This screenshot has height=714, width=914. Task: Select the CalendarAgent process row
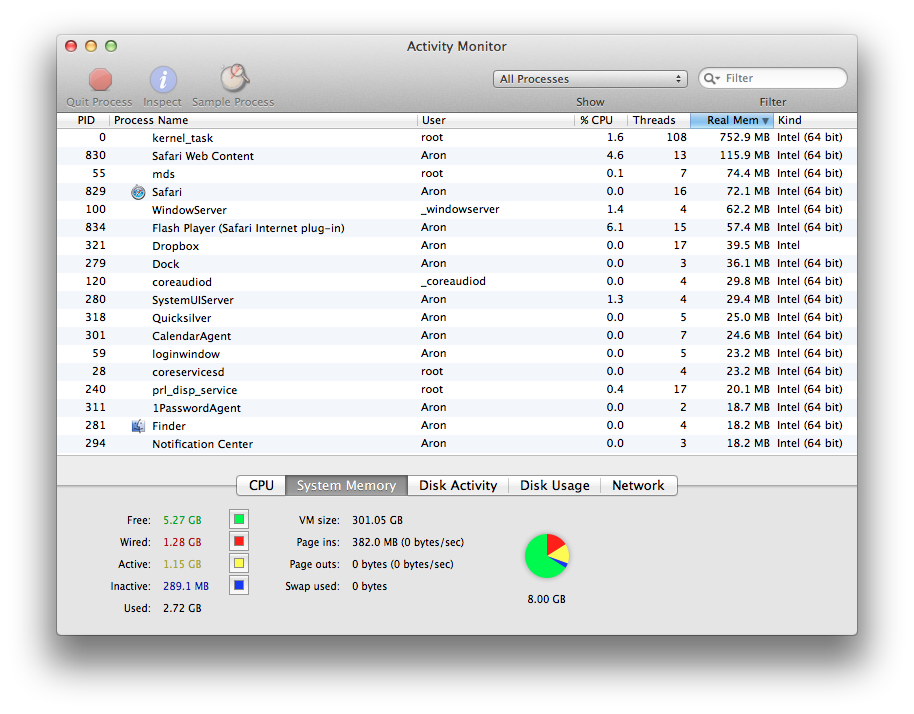pyautogui.click(x=457, y=336)
